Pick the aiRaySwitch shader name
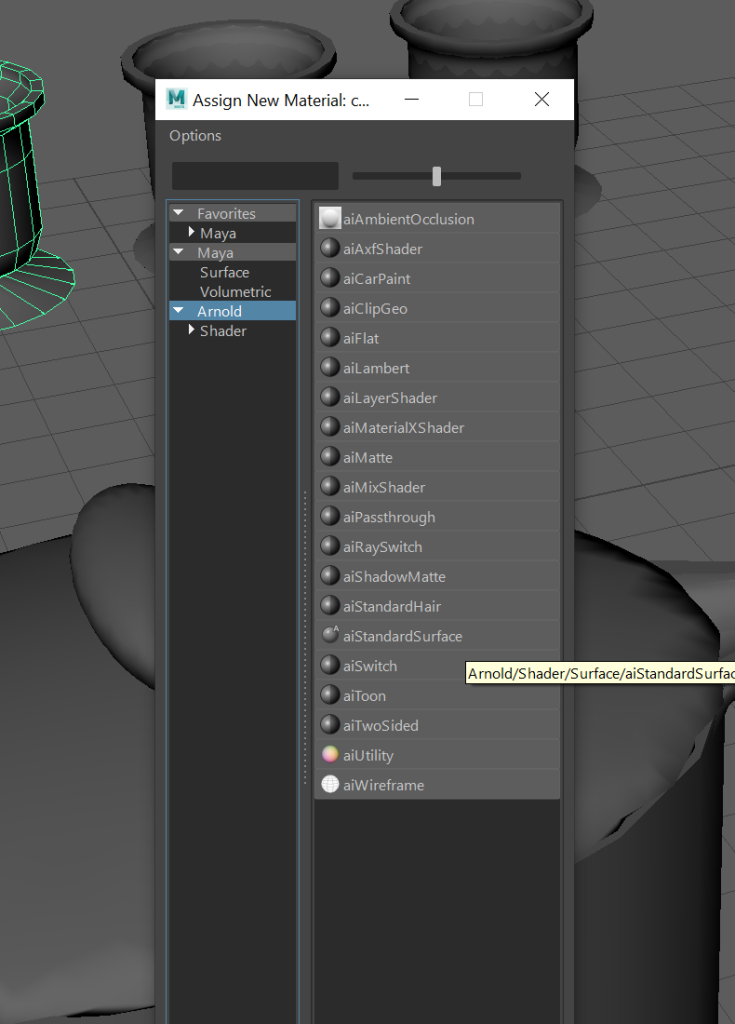This screenshot has width=735, height=1024. [383, 547]
